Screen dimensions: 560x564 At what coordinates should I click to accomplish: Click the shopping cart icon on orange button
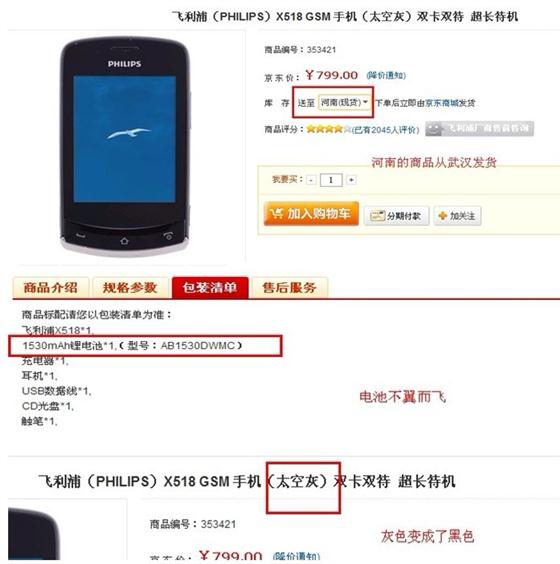pyautogui.click(x=277, y=214)
